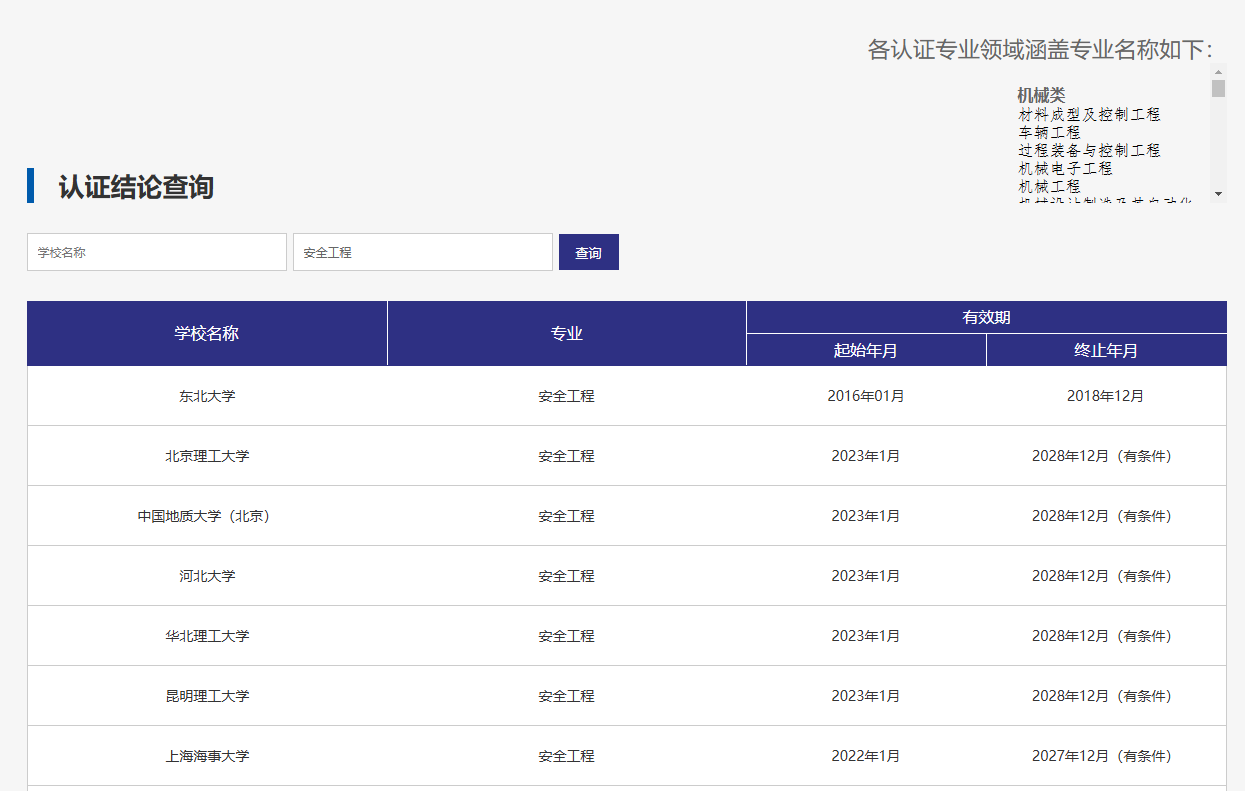Click the 河北大学 school name cell

pyautogui.click(x=207, y=576)
